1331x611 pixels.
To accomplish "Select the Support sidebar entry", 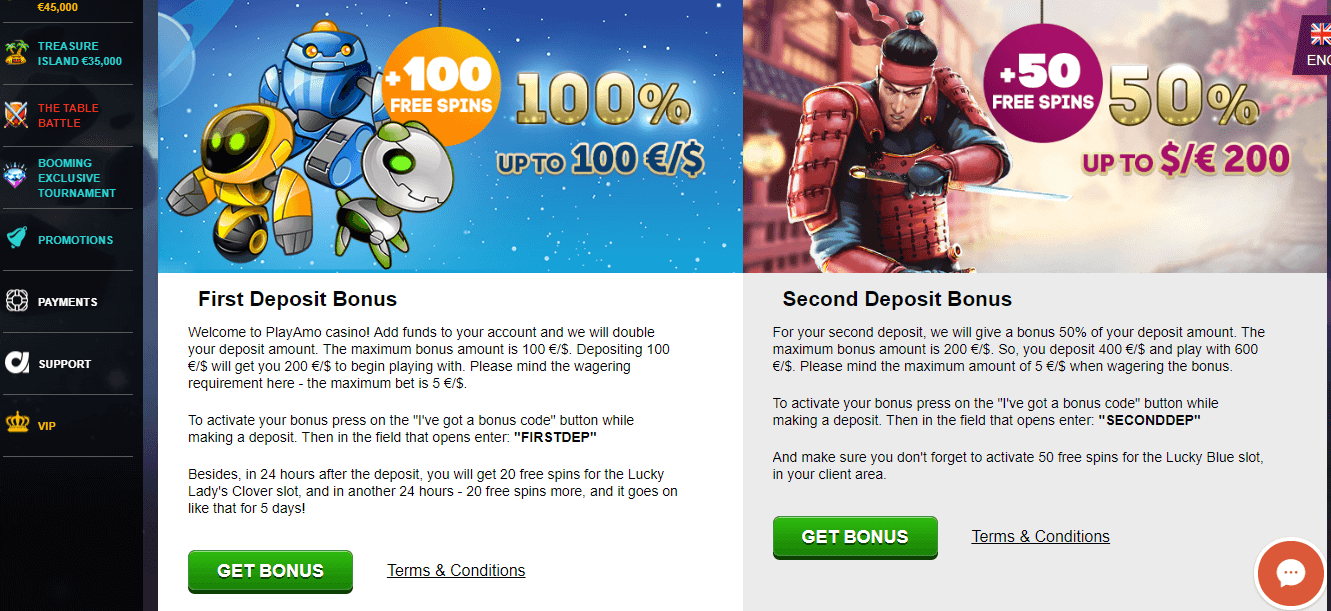I will point(66,363).
